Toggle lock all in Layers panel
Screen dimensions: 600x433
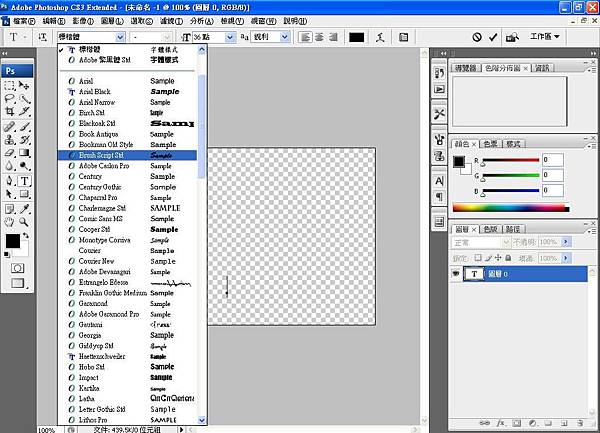coord(508,258)
